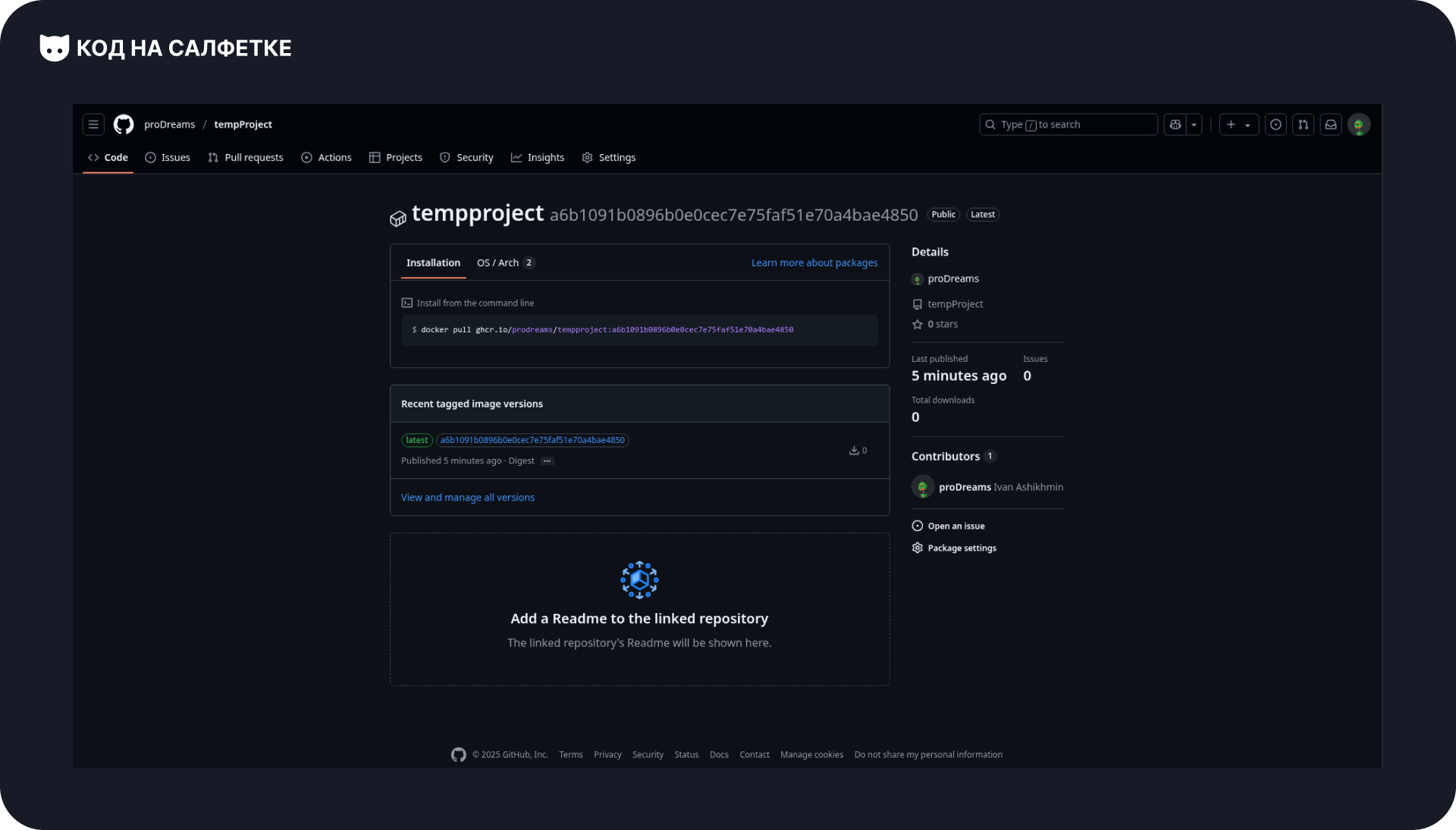
Task: Click the Public badge
Action: coord(943,215)
